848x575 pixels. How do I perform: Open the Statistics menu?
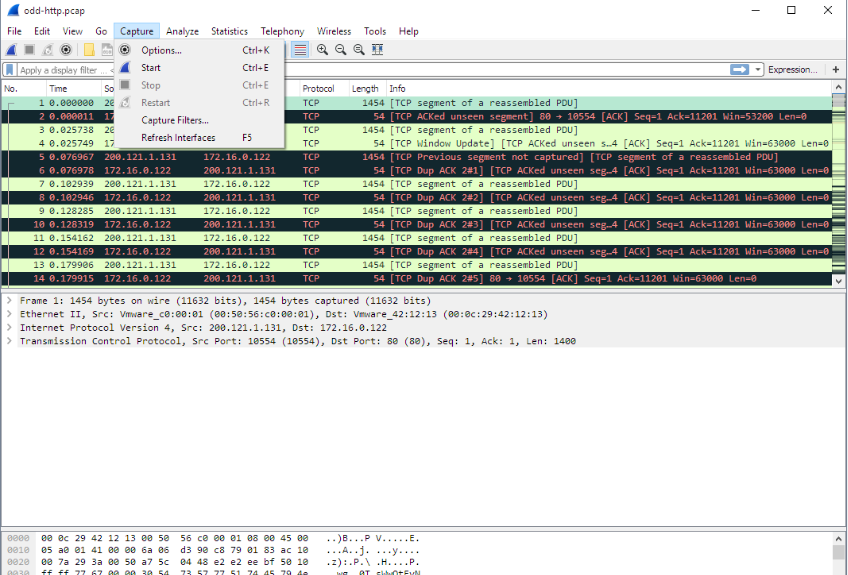[x=229, y=31]
